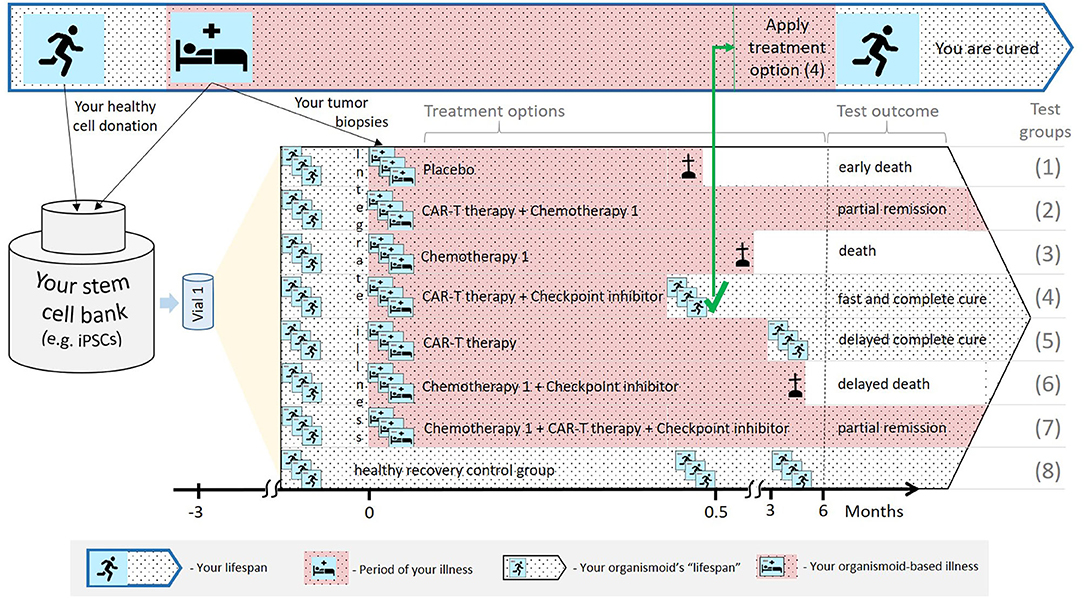Select "CAR-T therapy + Chemotherapy 1" treatment option

tap(530, 210)
